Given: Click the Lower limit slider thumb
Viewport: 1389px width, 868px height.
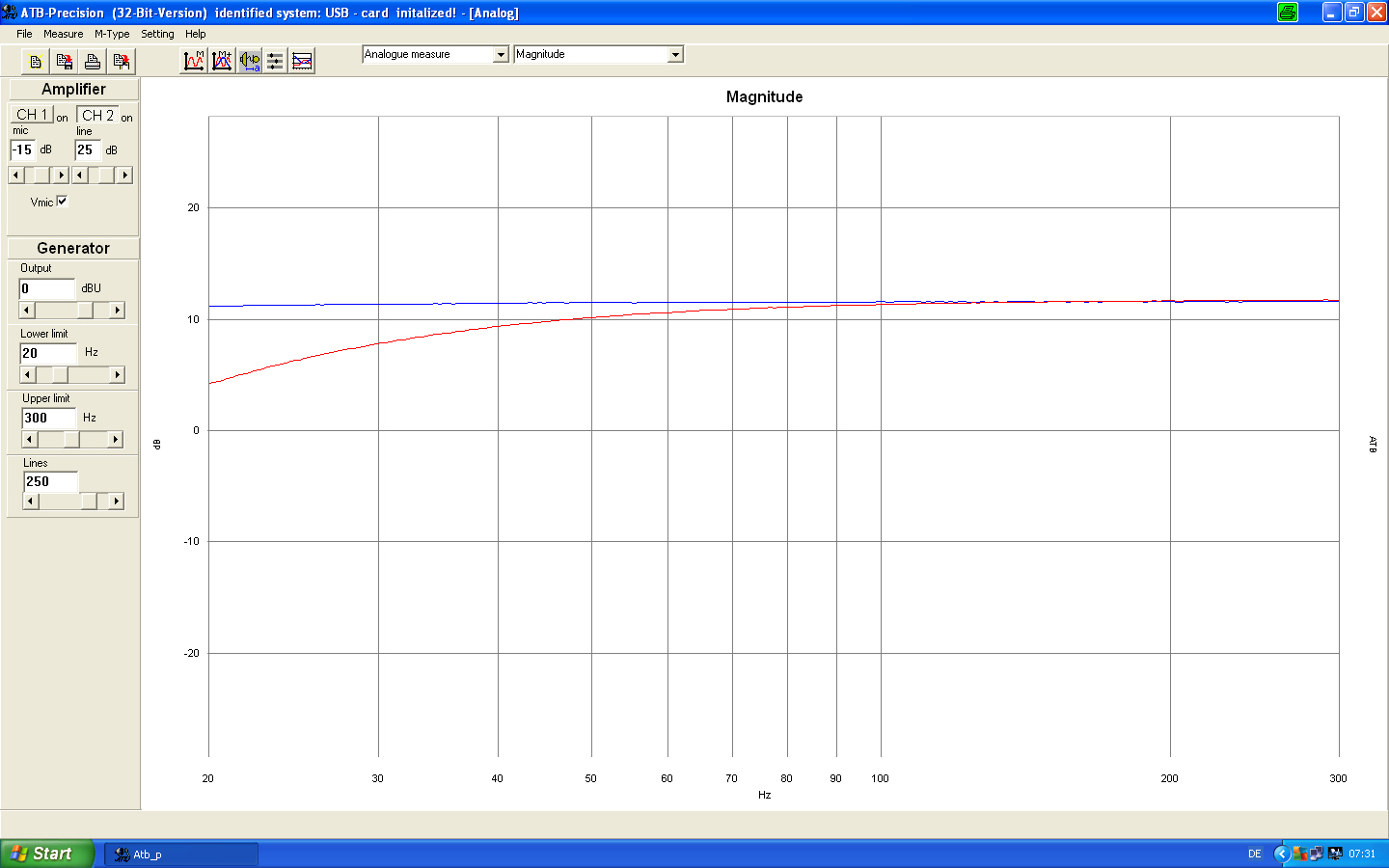Looking at the screenshot, I should click(x=60, y=374).
